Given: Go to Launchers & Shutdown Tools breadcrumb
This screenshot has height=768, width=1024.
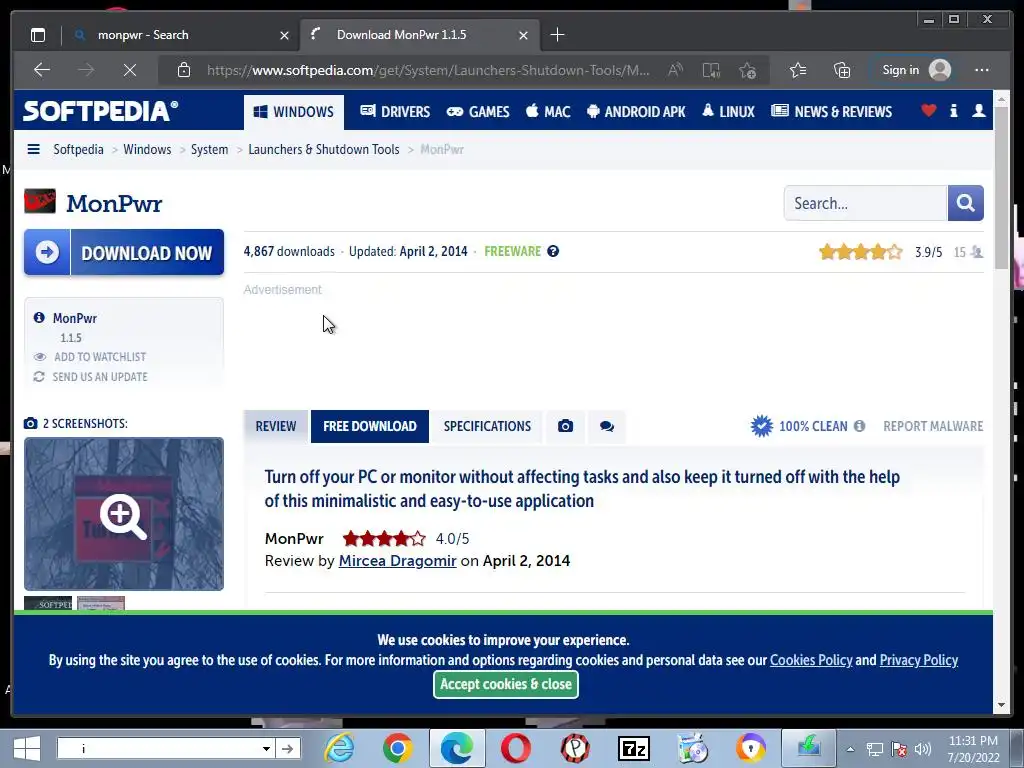Looking at the screenshot, I should [x=323, y=149].
